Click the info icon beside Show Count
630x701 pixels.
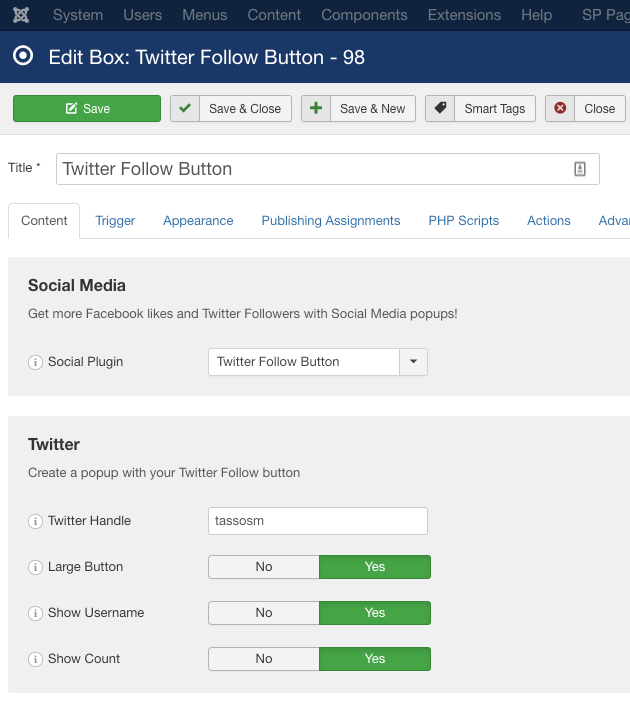35,659
